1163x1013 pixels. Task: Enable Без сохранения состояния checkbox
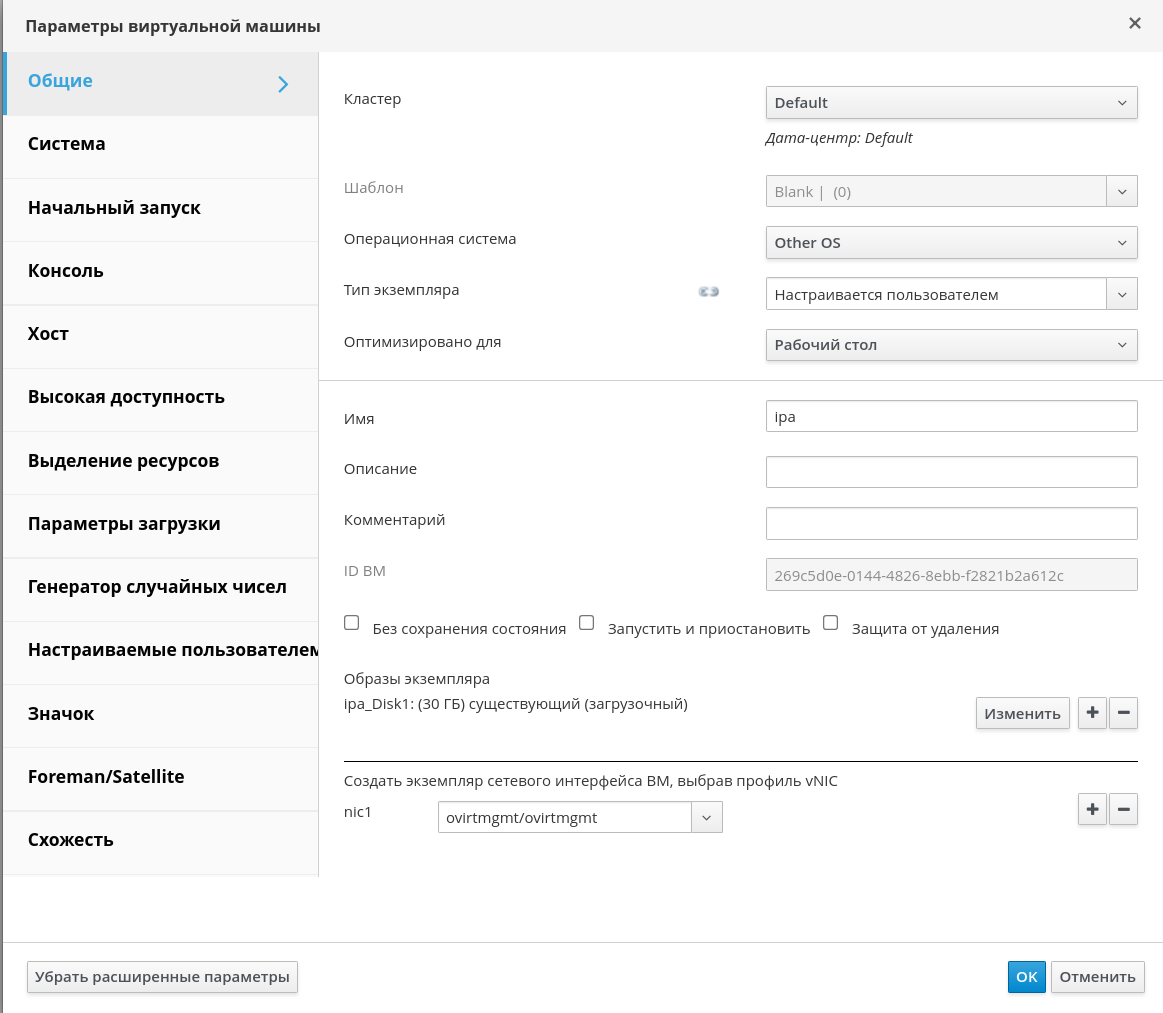coord(352,623)
